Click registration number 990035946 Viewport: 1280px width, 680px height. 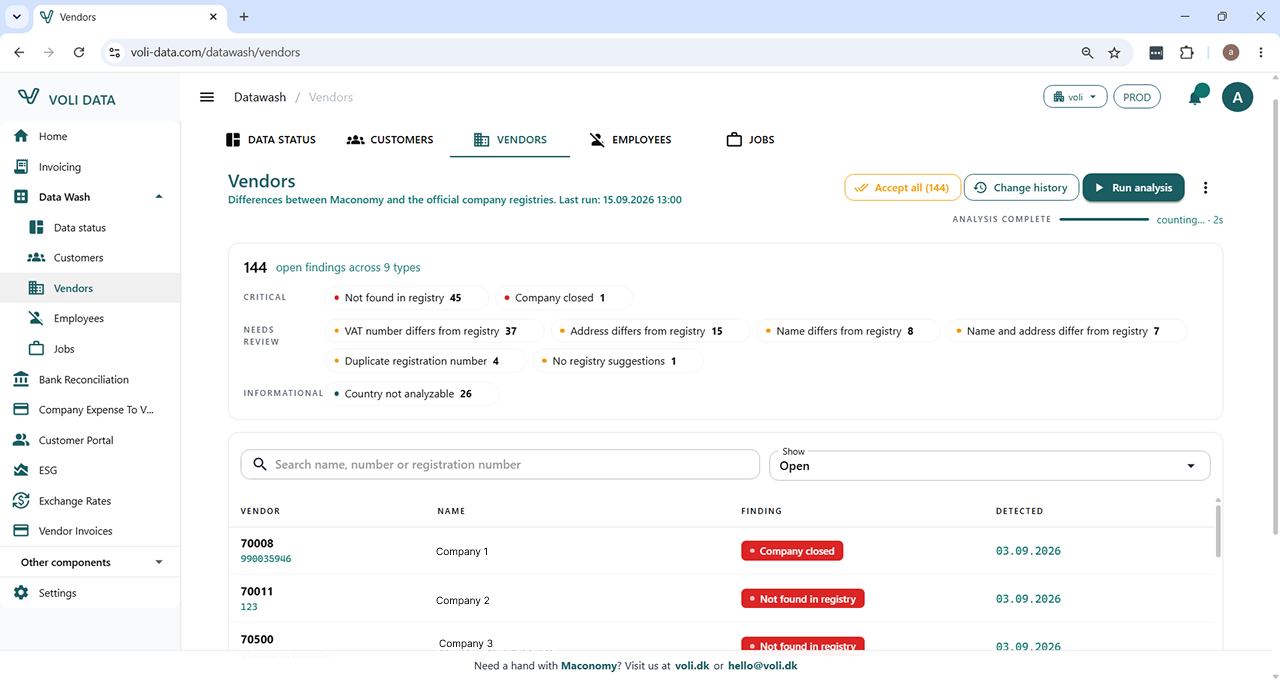point(266,559)
